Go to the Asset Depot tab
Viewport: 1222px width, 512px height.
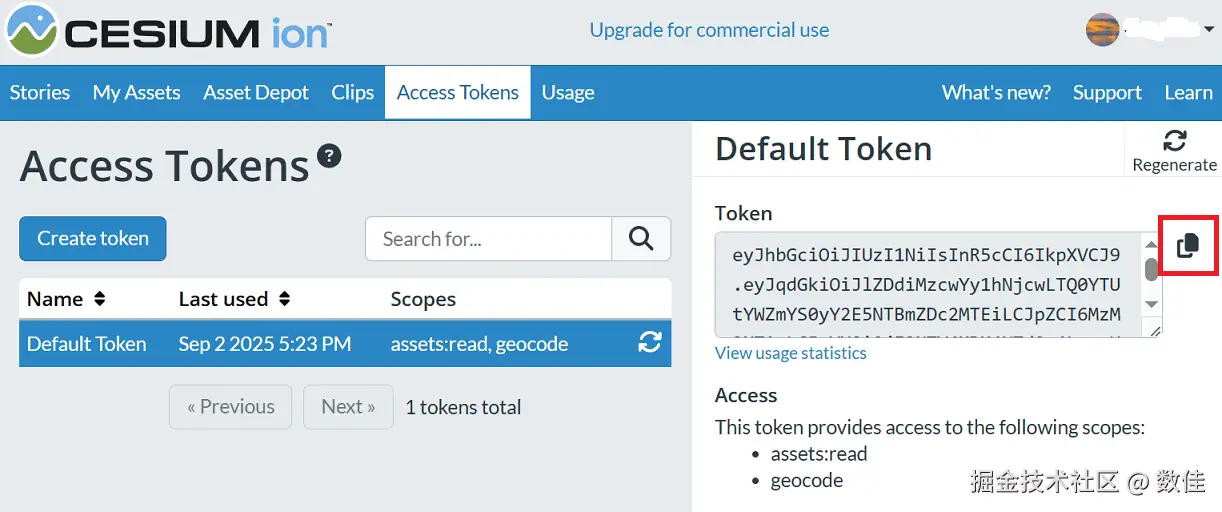256,93
